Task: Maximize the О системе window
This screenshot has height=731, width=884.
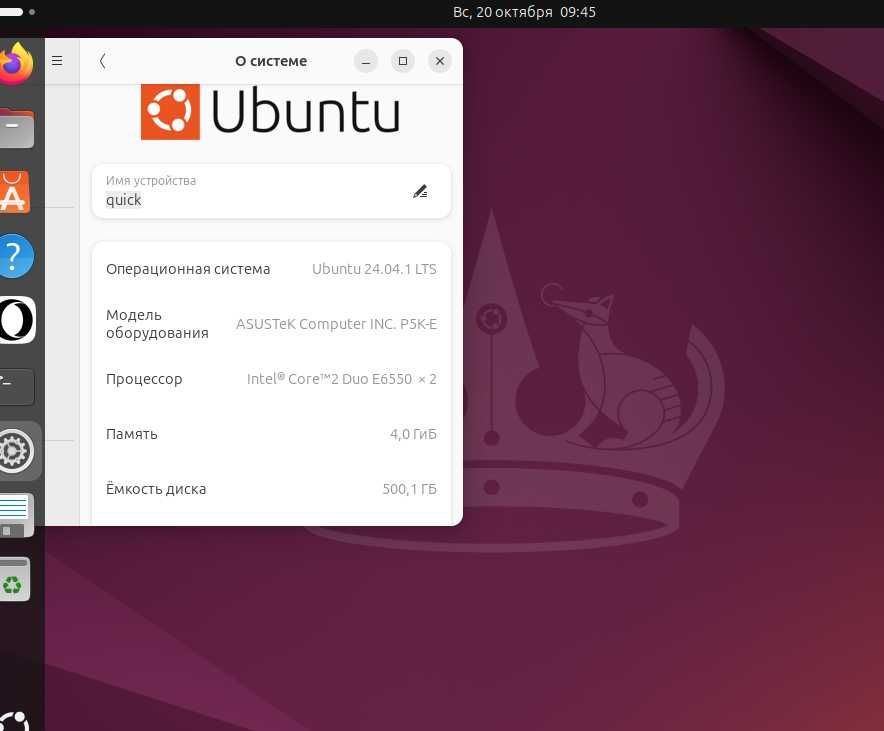Action: [x=403, y=61]
